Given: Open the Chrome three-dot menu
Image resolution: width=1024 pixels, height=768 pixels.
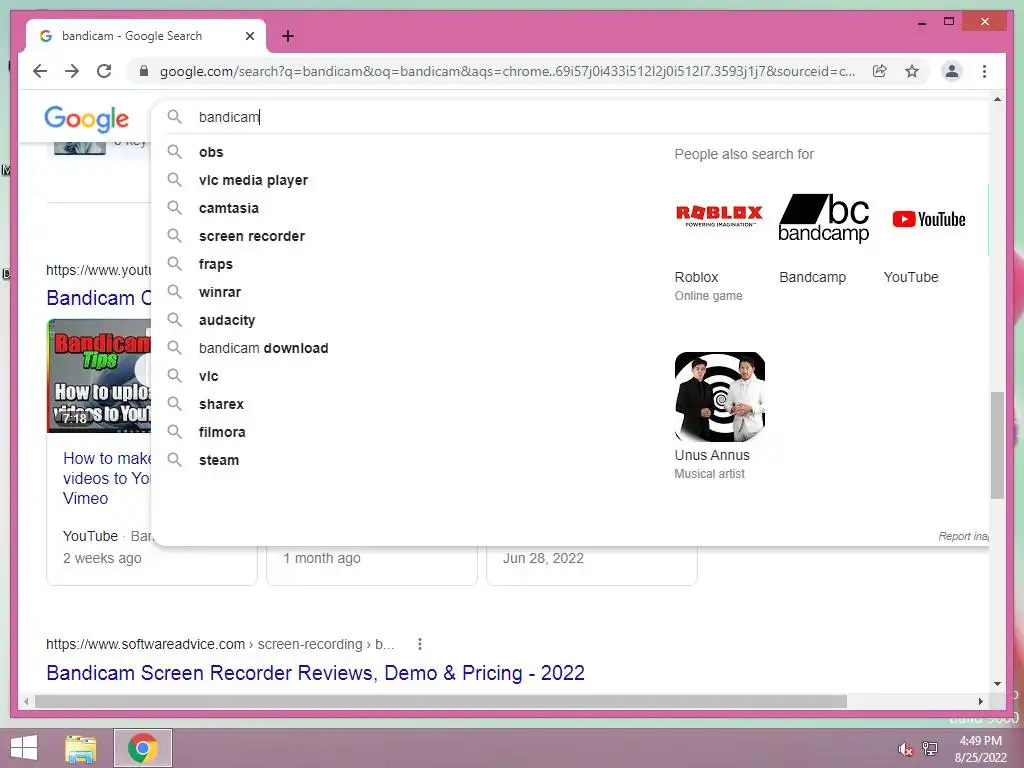Looking at the screenshot, I should [984, 71].
